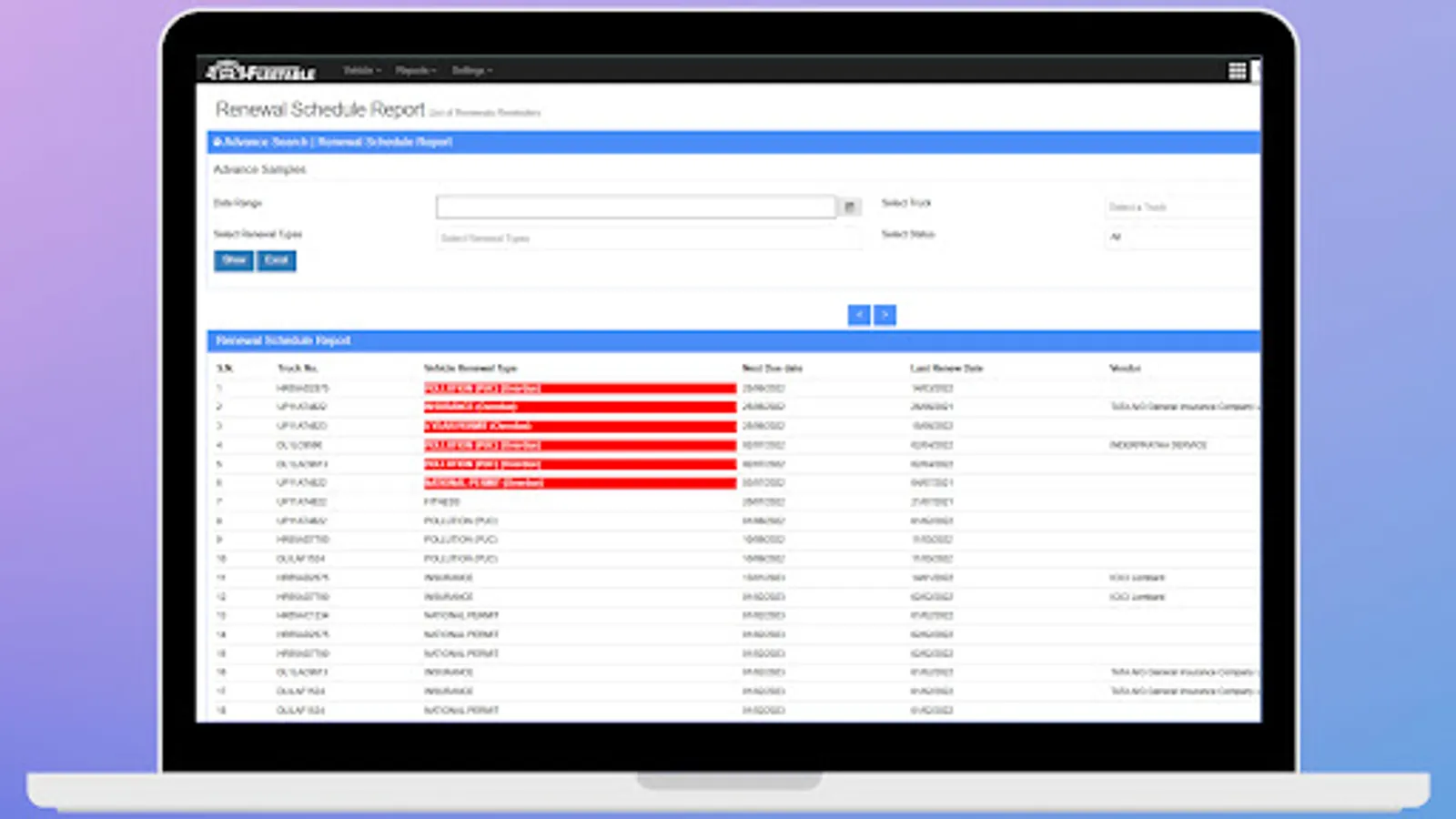Image resolution: width=1456 pixels, height=819 pixels.
Task: Click the Next Due date column header
Action: click(773, 369)
